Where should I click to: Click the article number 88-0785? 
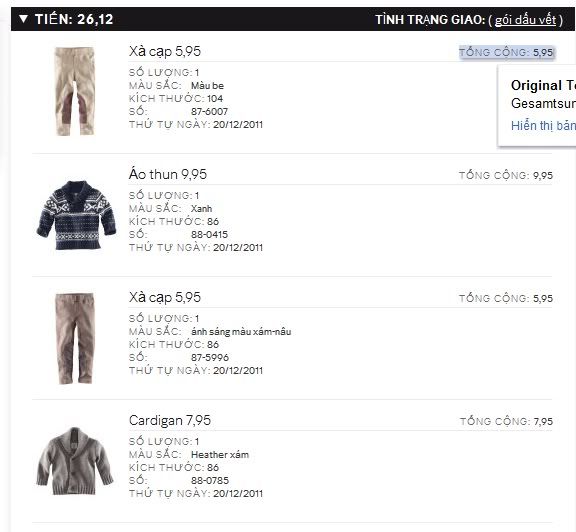(210, 481)
